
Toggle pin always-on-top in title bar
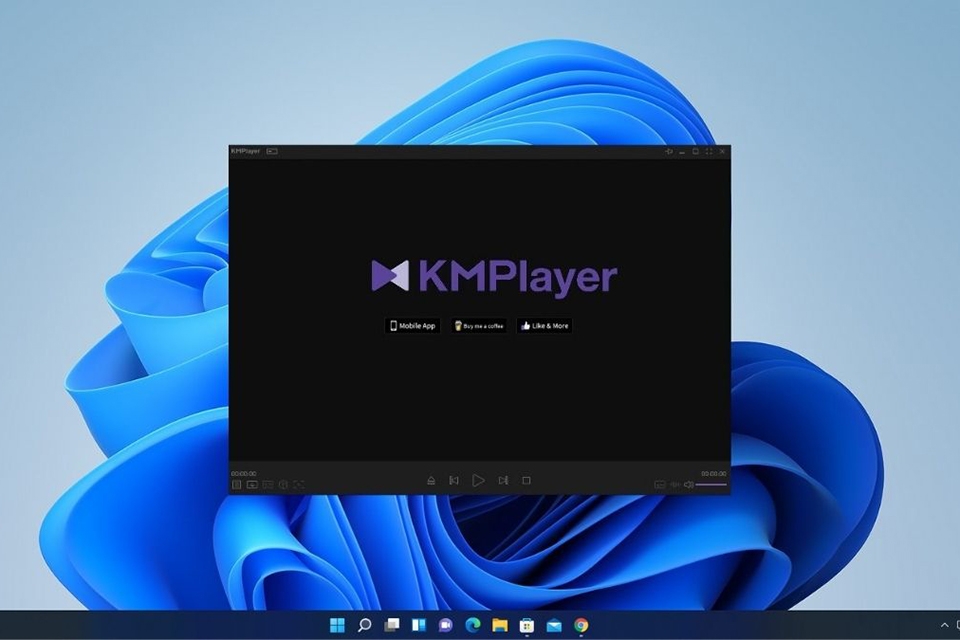[x=669, y=151]
